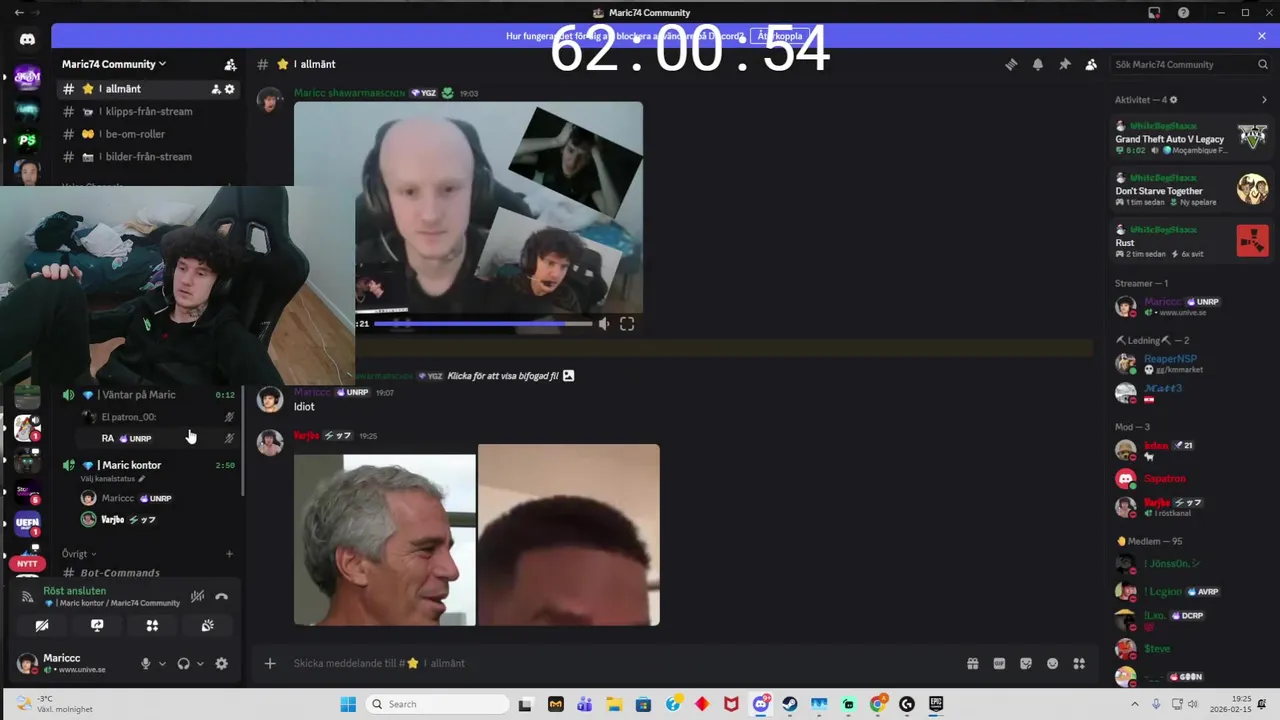Image resolution: width=1280 pixels, height=720 pixels.
Task: Open Windows Start menu
Action: pyautogui.click(x=348, y=704)
